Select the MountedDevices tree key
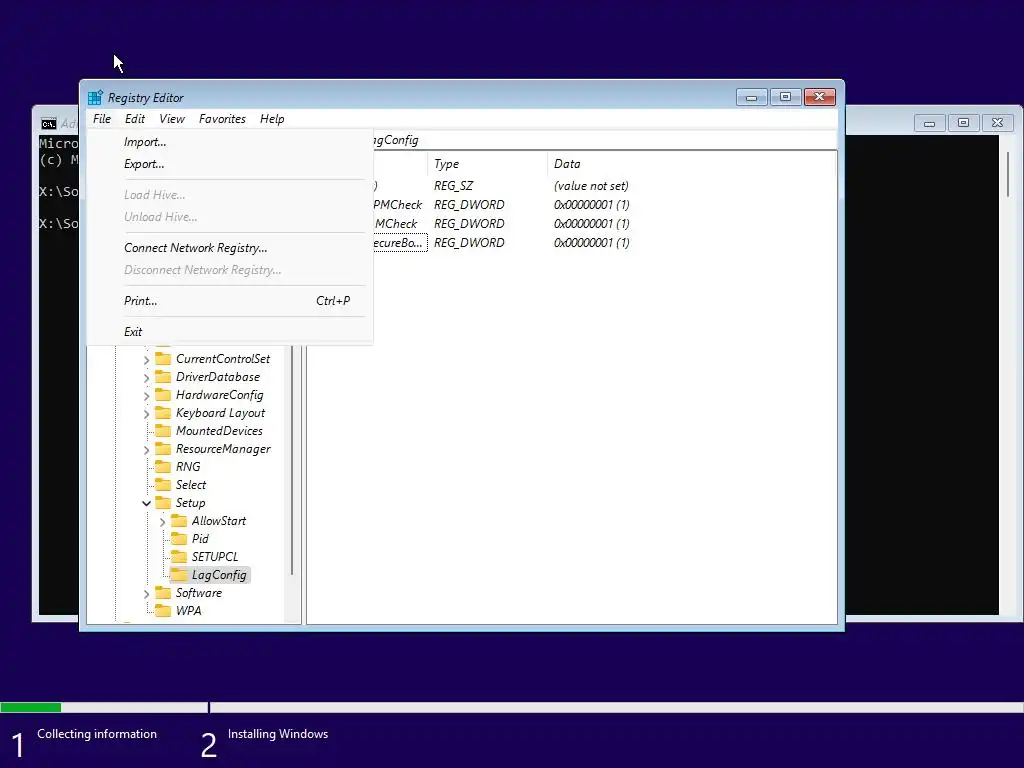Image resolution: width=1024 pixels, height=768 pixels. [x=219, y=430]
